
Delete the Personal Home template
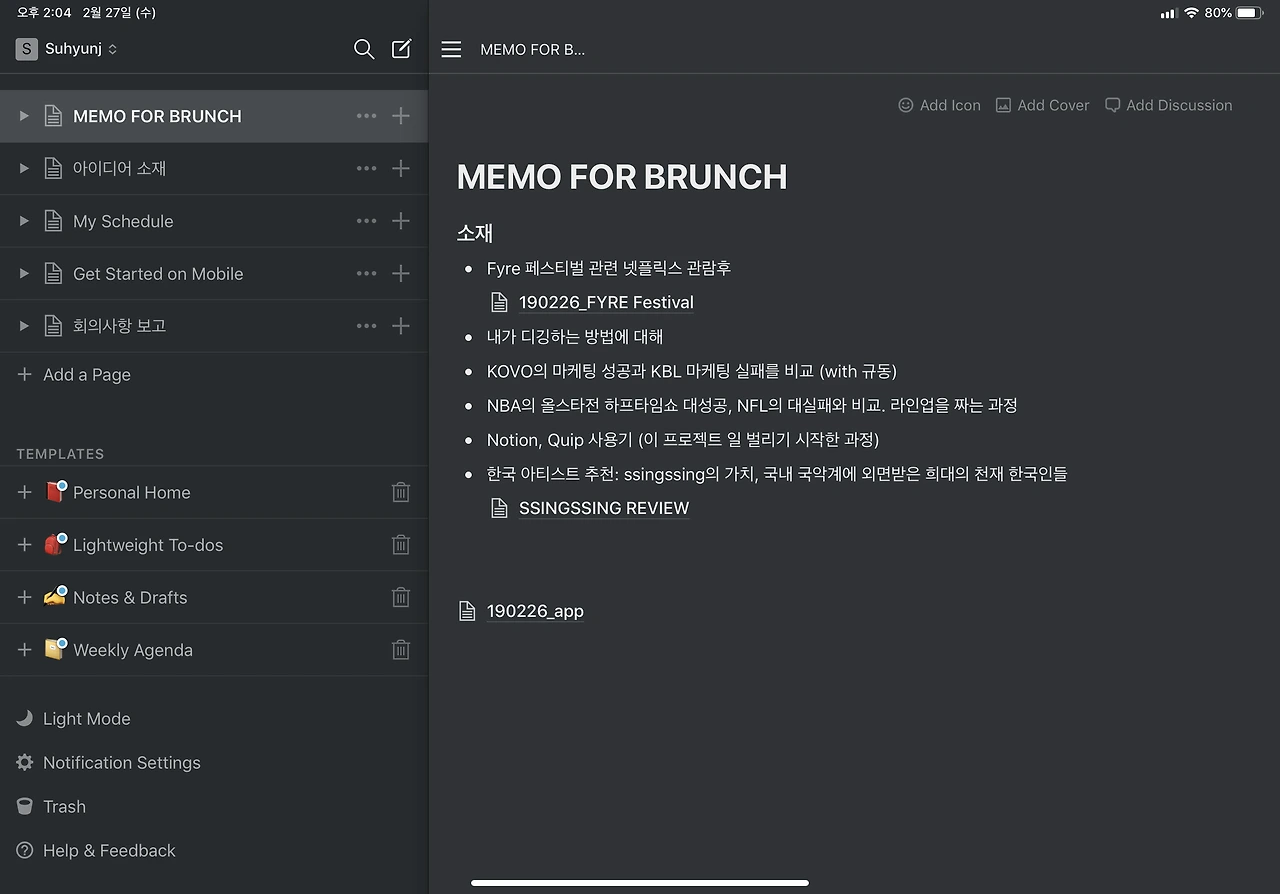[401, 492]
